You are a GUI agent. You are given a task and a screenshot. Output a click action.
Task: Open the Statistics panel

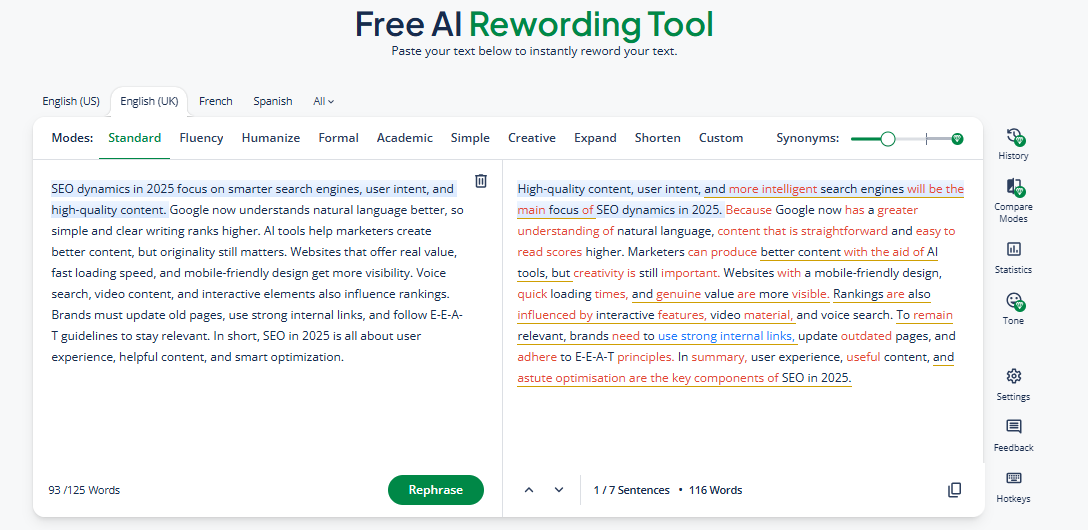pyautogui.click(x=1014, y=249)
